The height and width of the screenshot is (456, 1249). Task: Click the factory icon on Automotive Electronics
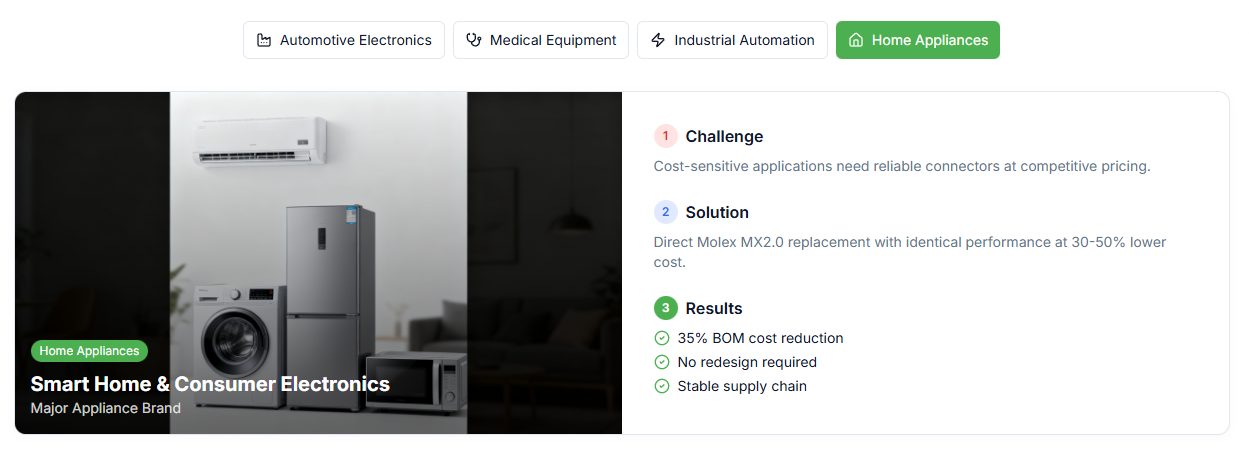[x=264, y=41]
